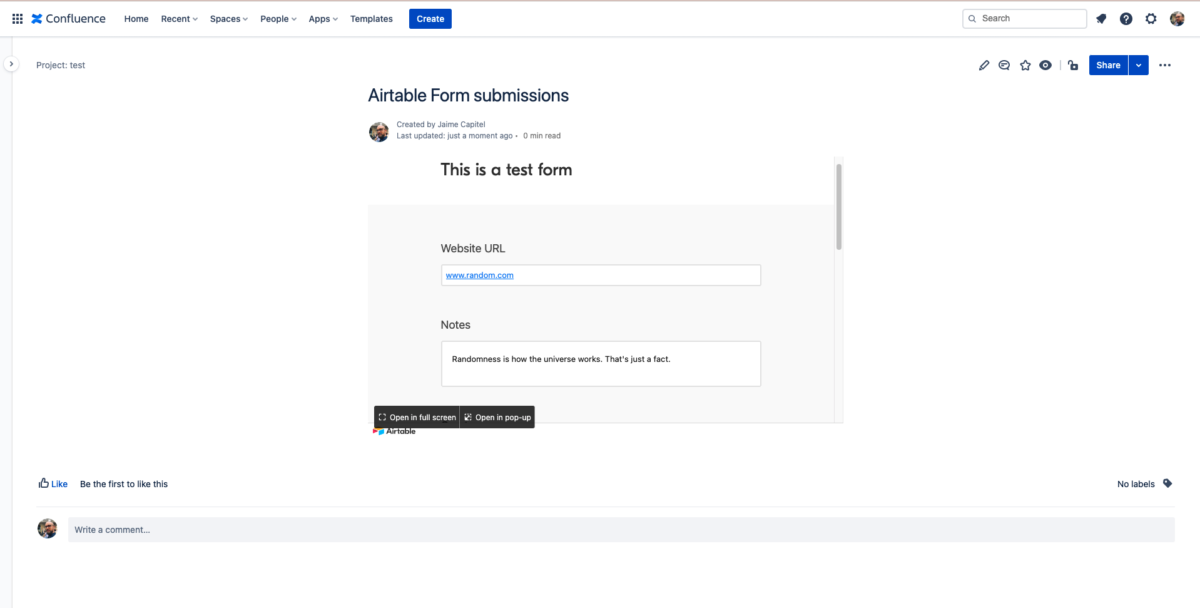Click the Website URL field
Image resolution: width=1200 pixels, height=608 pixels.
[x=601, y=275]
